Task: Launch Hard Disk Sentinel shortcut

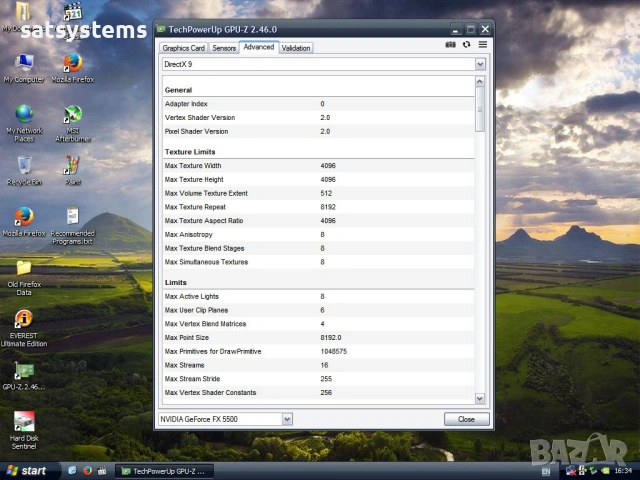Action: tap(24, 431)
